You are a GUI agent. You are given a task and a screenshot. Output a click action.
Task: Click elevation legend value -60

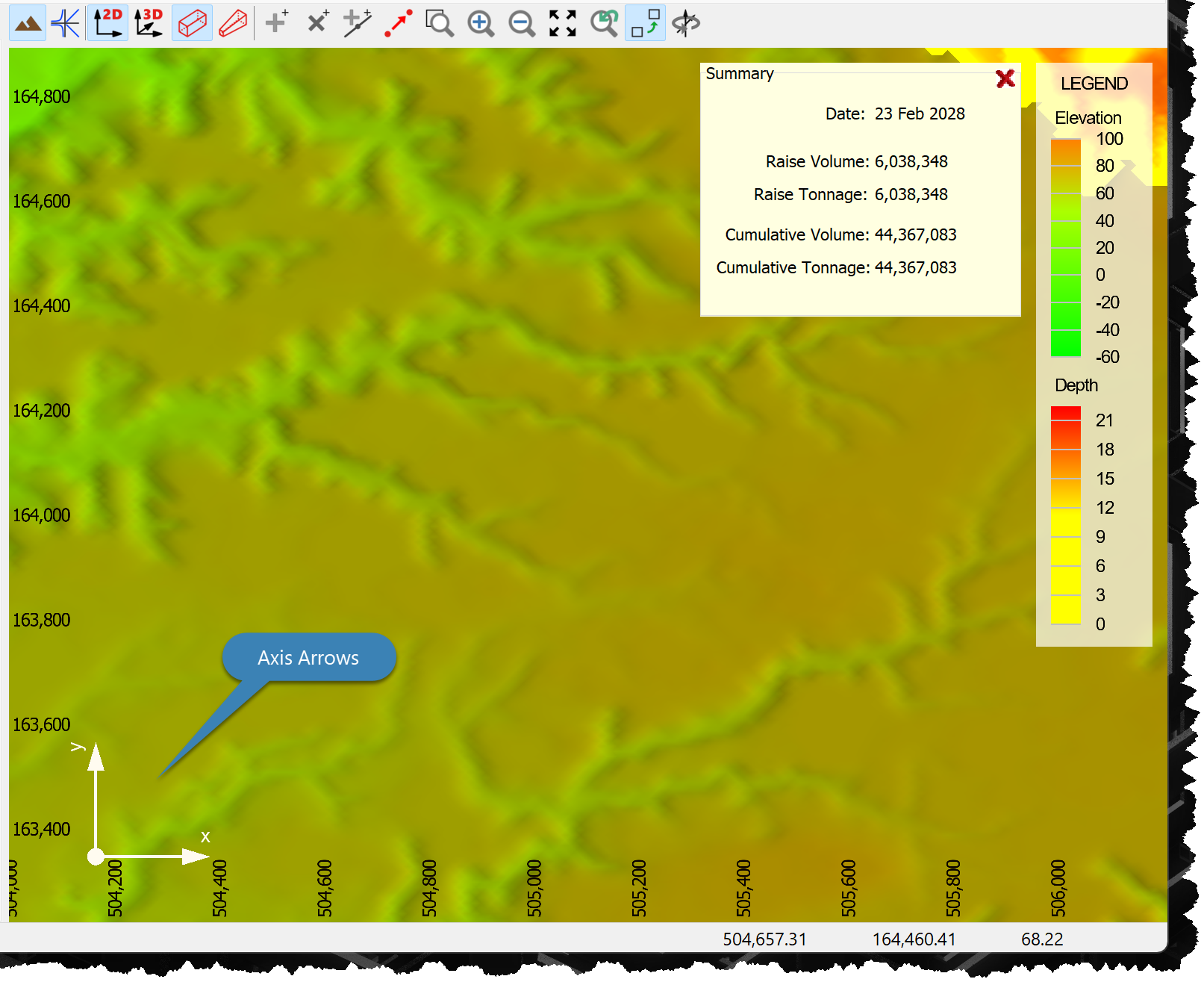[1108, 357]
